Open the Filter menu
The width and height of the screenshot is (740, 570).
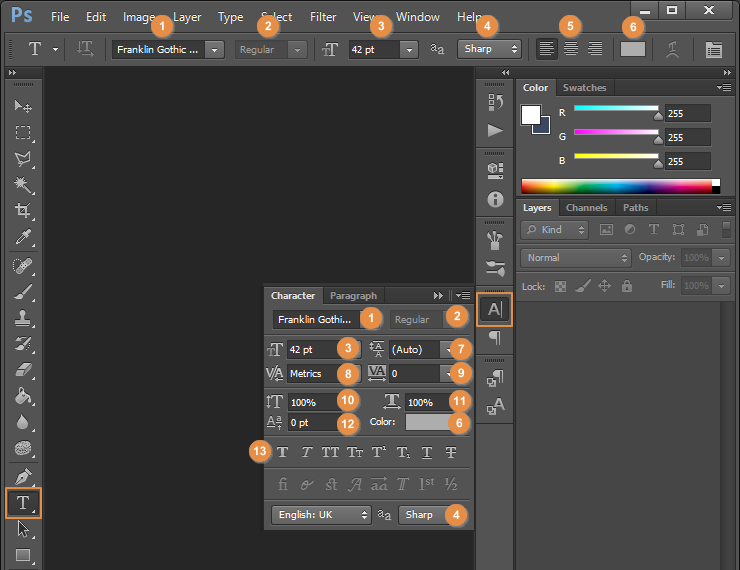(323, 17)
